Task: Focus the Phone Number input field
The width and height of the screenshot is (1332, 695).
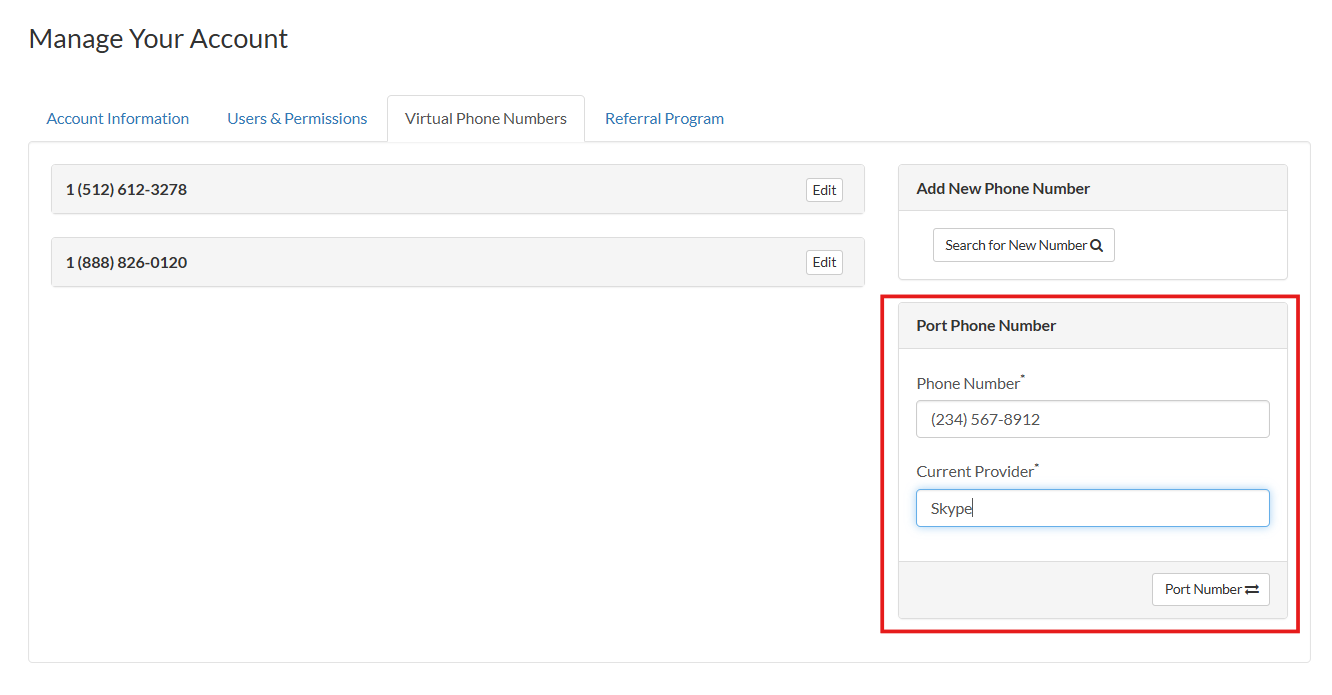Action: coord(1092,419)
